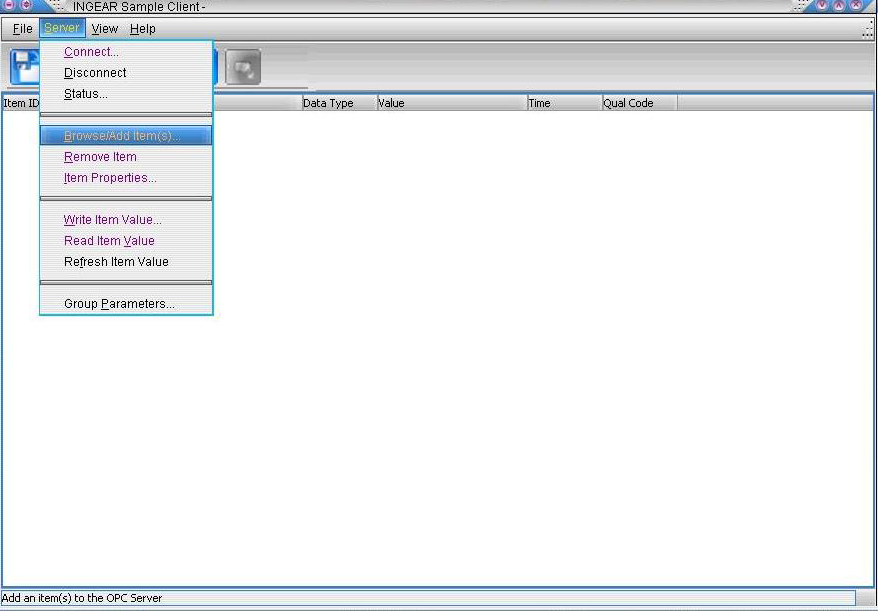Choose Connect... from the Server menu
Screen dimensions: 879x612
point(126,52)
